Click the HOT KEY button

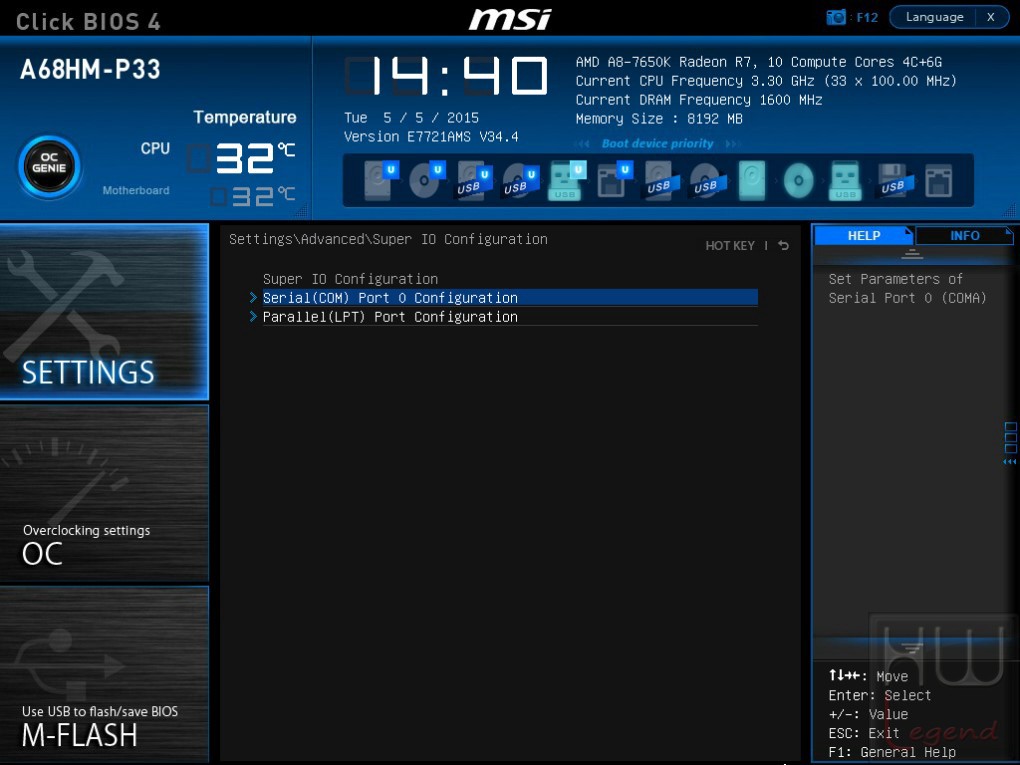(x=730, y=246)
